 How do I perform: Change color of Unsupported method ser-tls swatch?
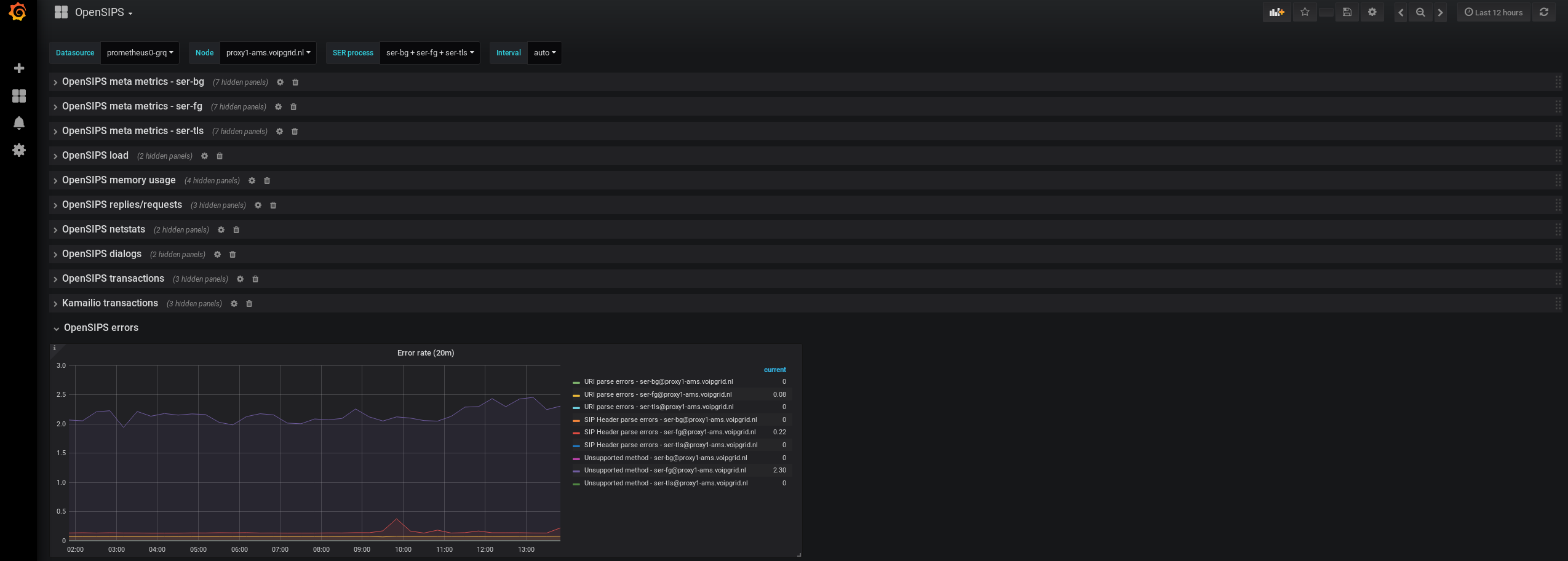tap(576, 484)
